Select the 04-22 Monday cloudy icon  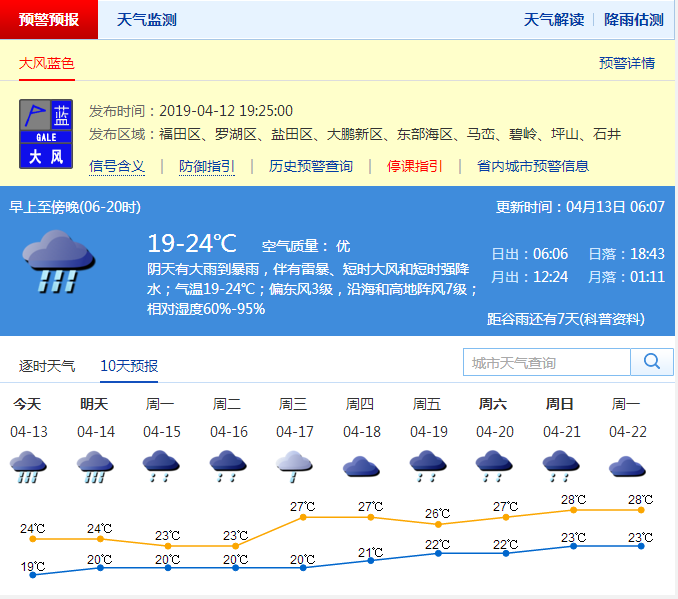pos(626,466)
